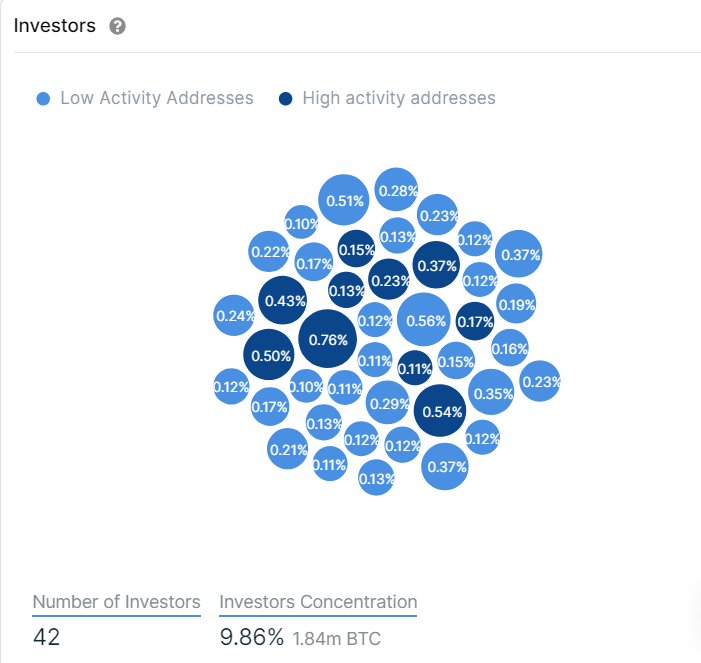Click the Investors section title

(x=55, y=26)
